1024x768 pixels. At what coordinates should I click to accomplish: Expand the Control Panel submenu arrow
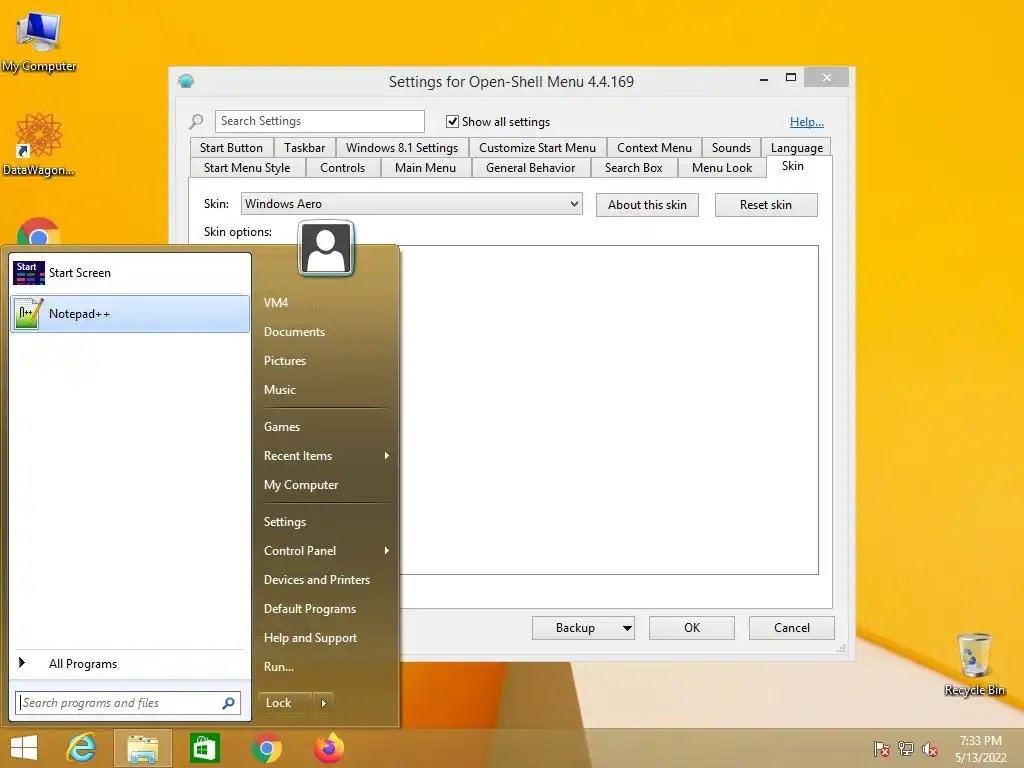tap(387, 551)
